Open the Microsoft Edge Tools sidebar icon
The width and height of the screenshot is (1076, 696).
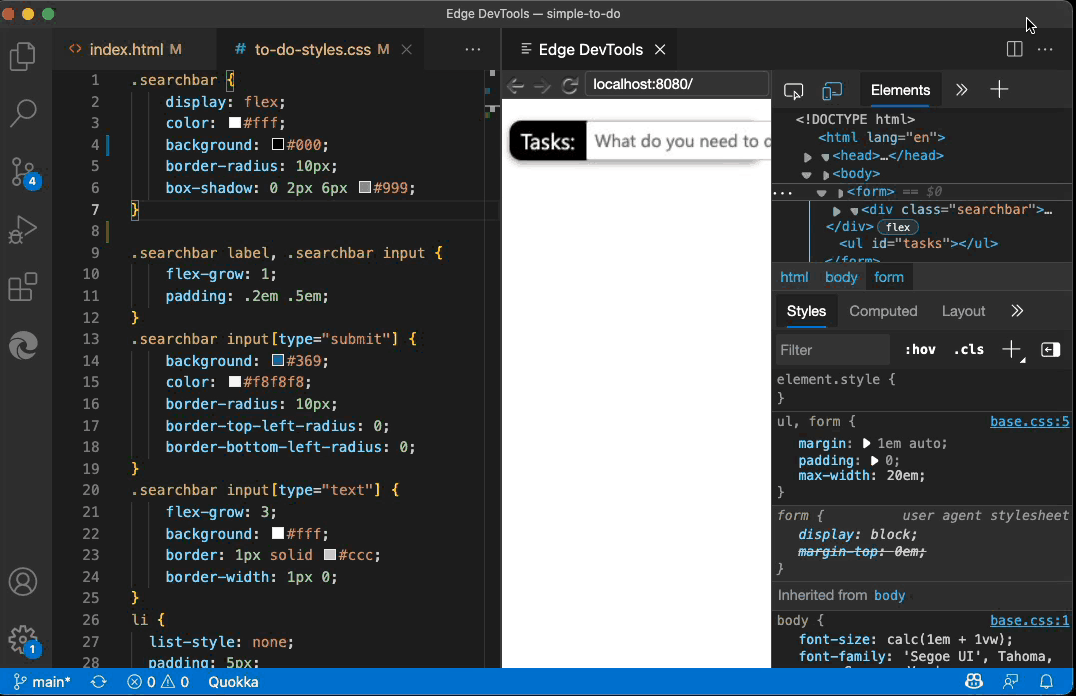[x=22, y=346]
